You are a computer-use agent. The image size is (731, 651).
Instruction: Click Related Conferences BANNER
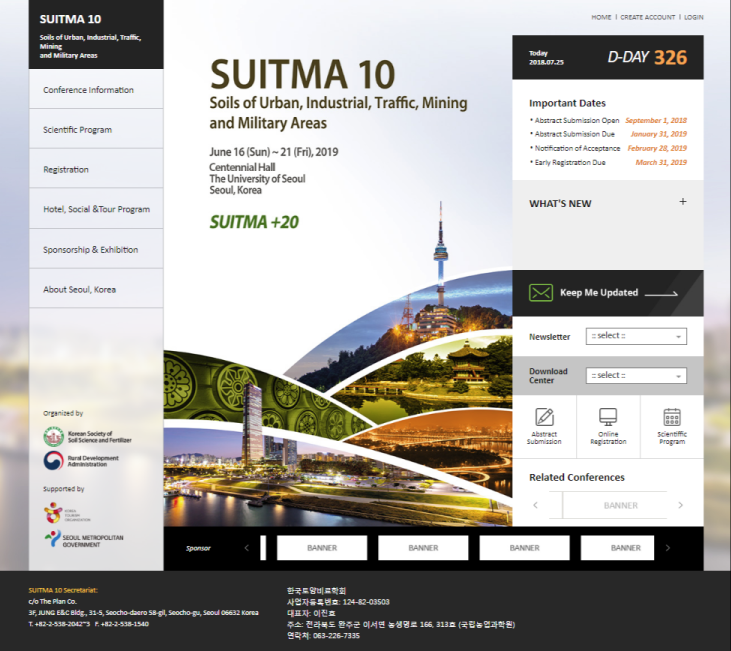pos(615,505)
